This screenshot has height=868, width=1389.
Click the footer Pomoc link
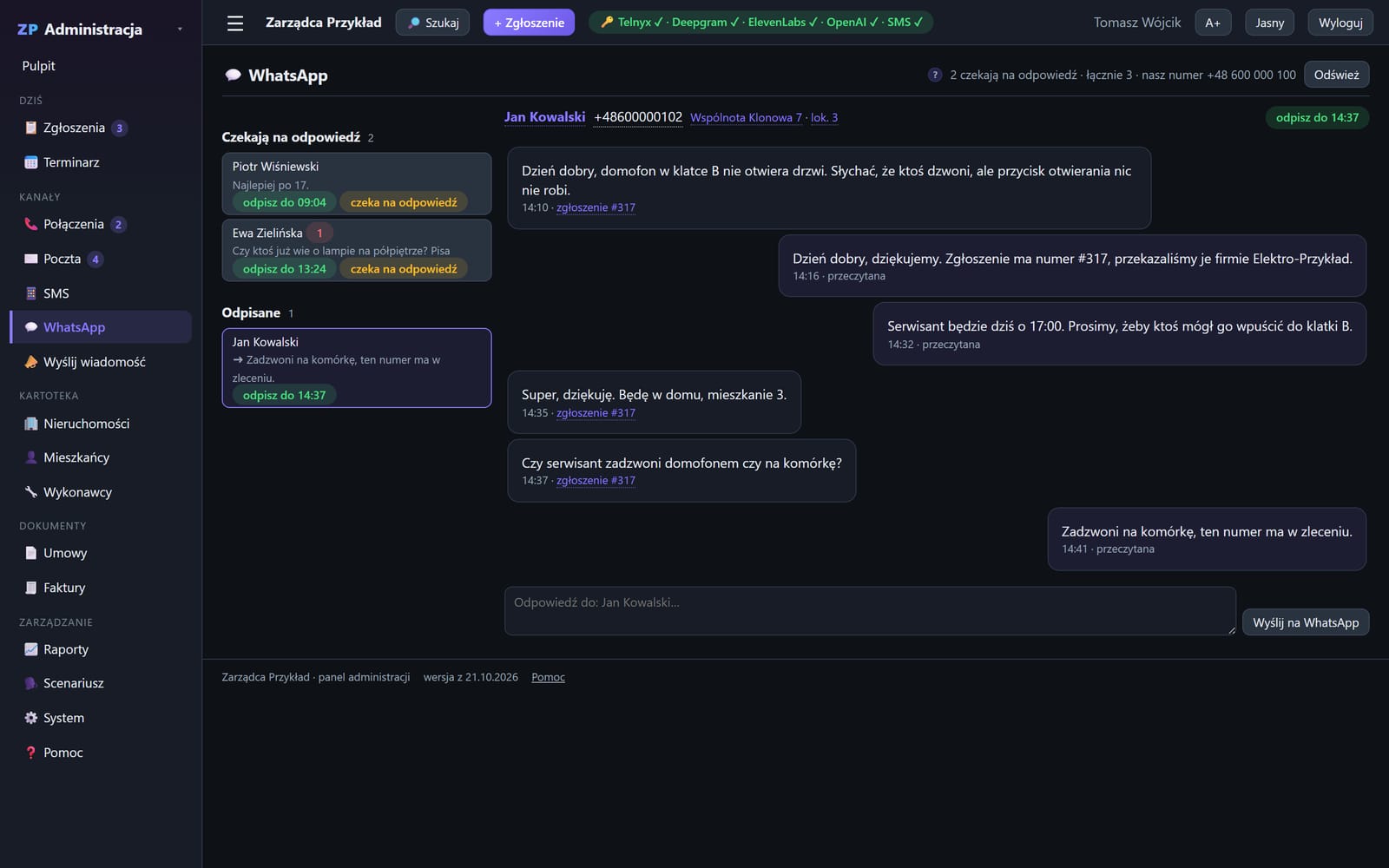[548, 677]
